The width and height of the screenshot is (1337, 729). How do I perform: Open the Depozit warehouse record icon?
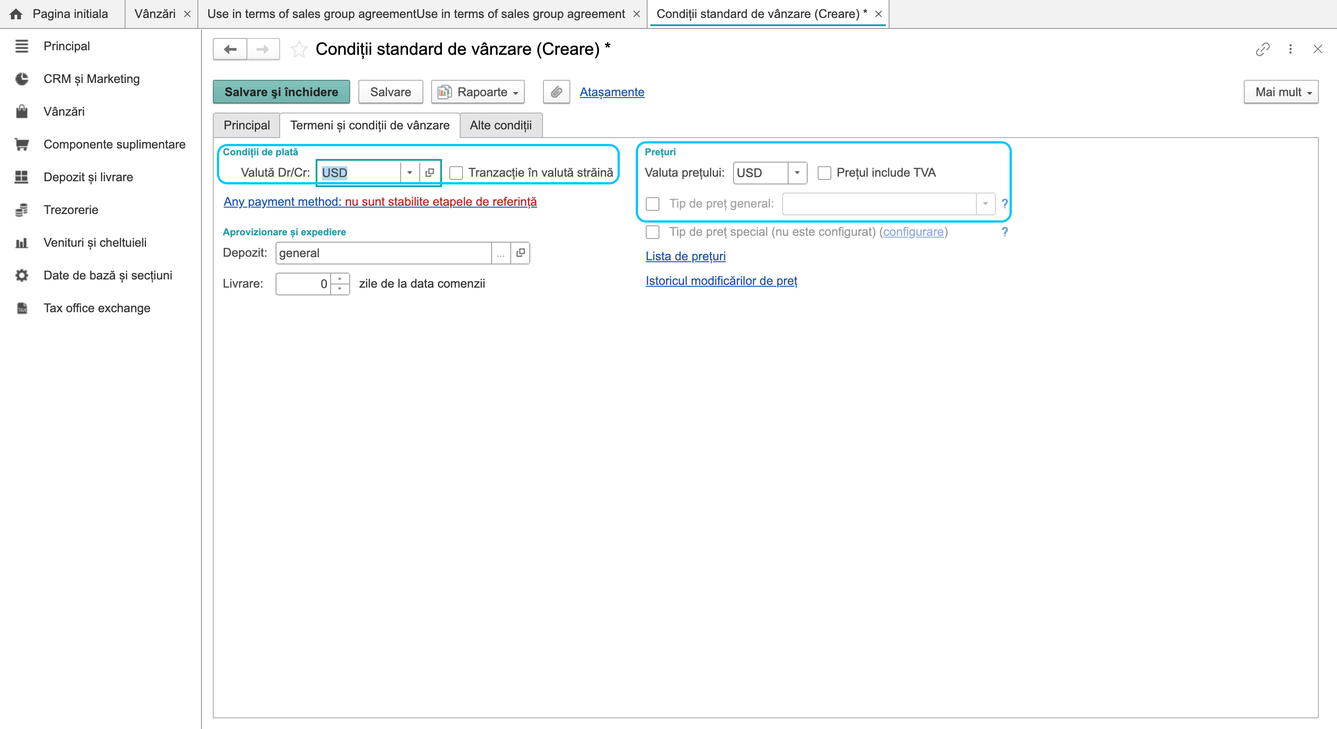tap(520, 253)
